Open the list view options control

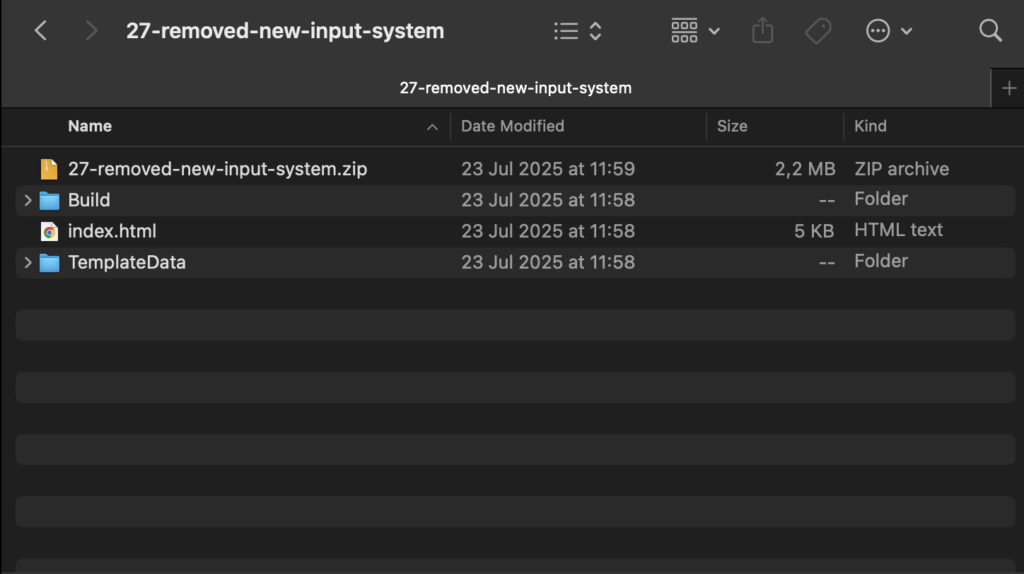pyautogui.click(x=578, y=31)
